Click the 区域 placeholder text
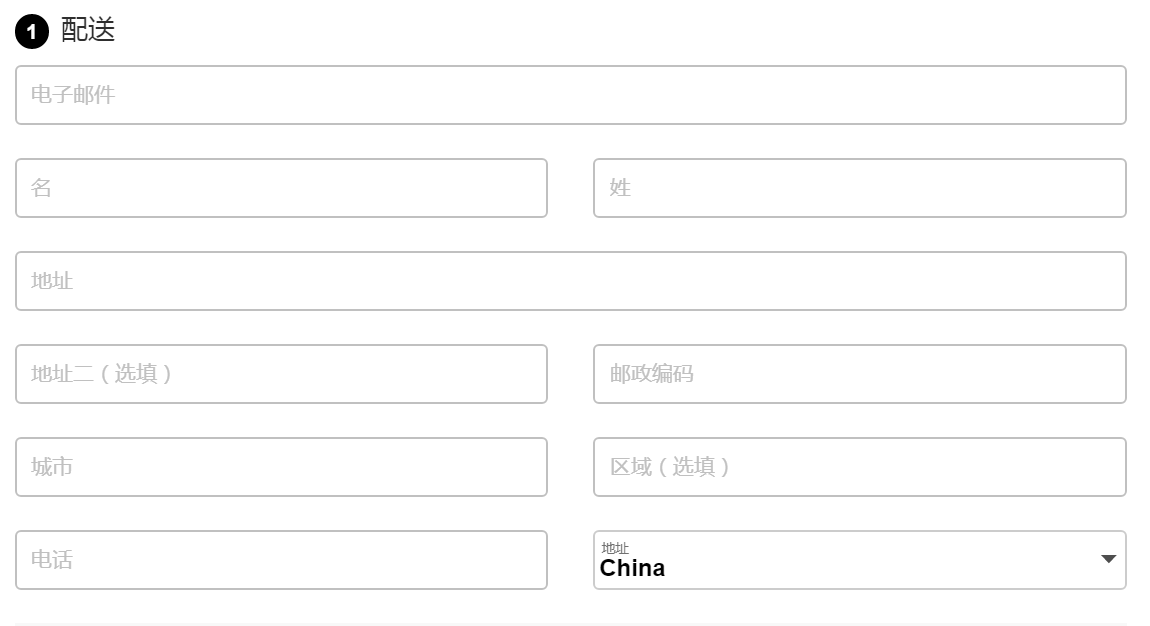Image resolution: width=1150 pixels, height=626 pixels. (631, 467)
